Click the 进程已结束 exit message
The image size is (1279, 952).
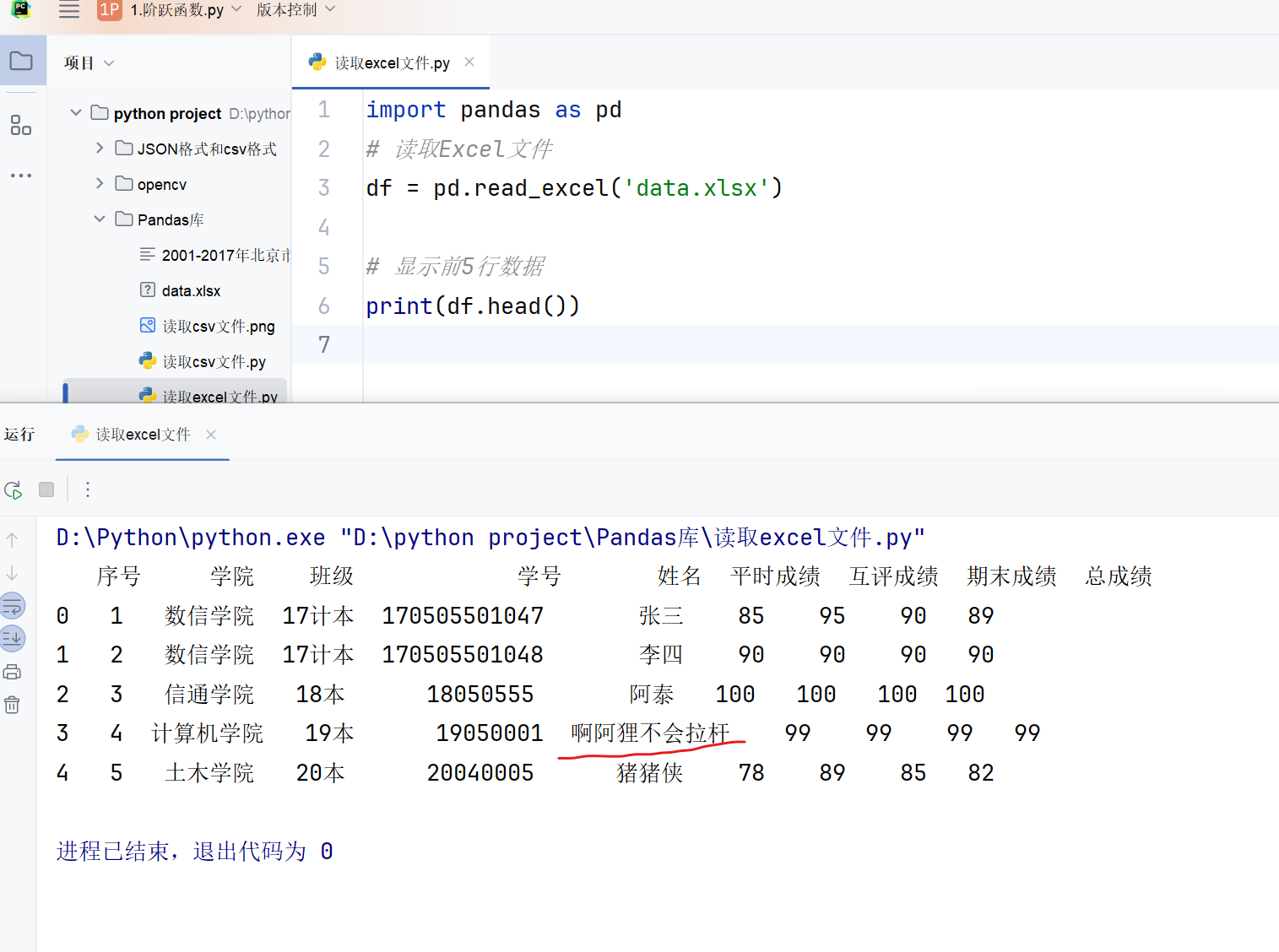(195, 851)
